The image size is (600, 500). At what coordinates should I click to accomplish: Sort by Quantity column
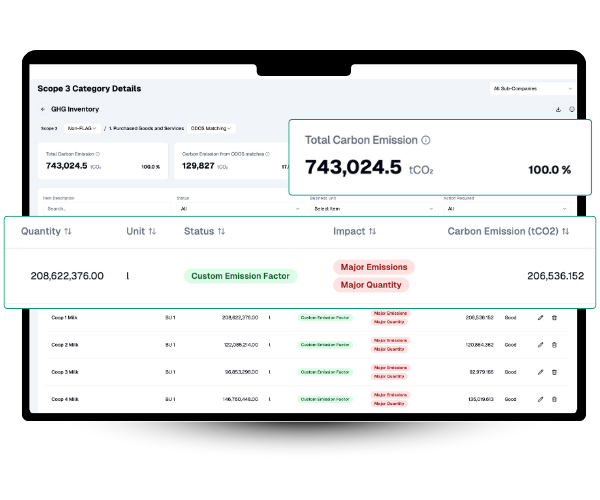click(68, 231)
